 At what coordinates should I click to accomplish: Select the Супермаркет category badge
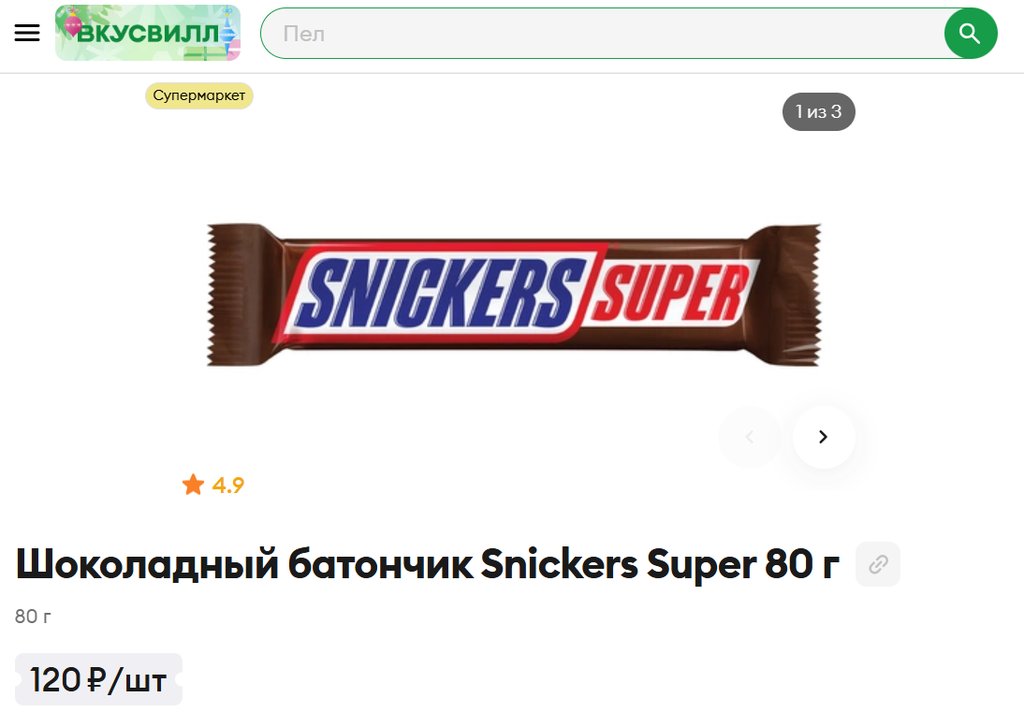199,95
